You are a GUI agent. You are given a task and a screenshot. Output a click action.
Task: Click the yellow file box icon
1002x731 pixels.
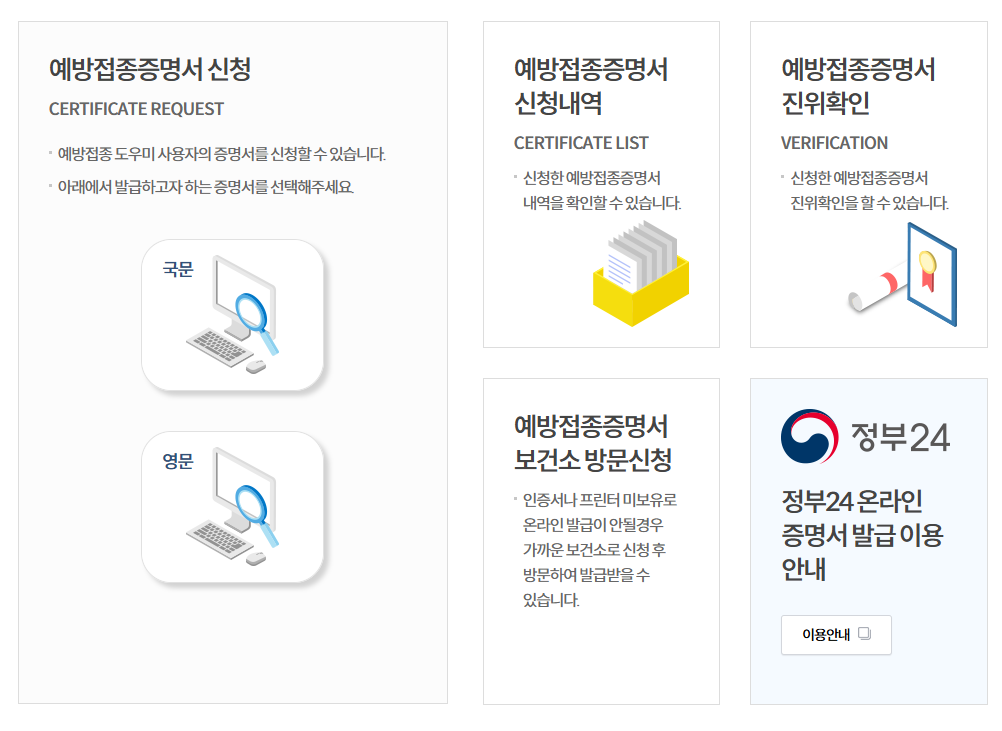click(640, 273)
